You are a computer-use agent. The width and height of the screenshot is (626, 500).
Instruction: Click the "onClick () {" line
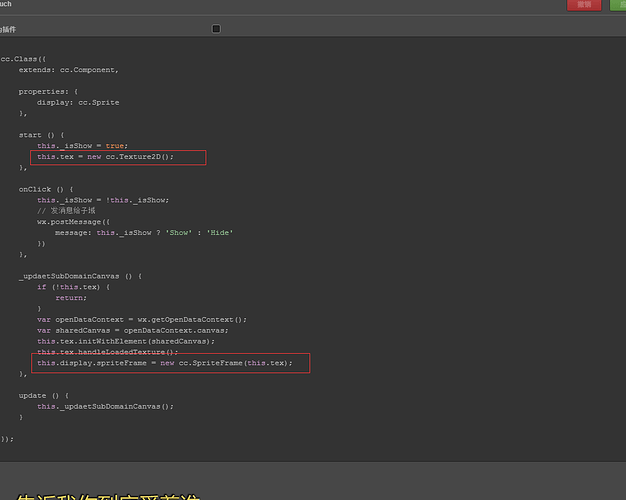coord(46,189)
